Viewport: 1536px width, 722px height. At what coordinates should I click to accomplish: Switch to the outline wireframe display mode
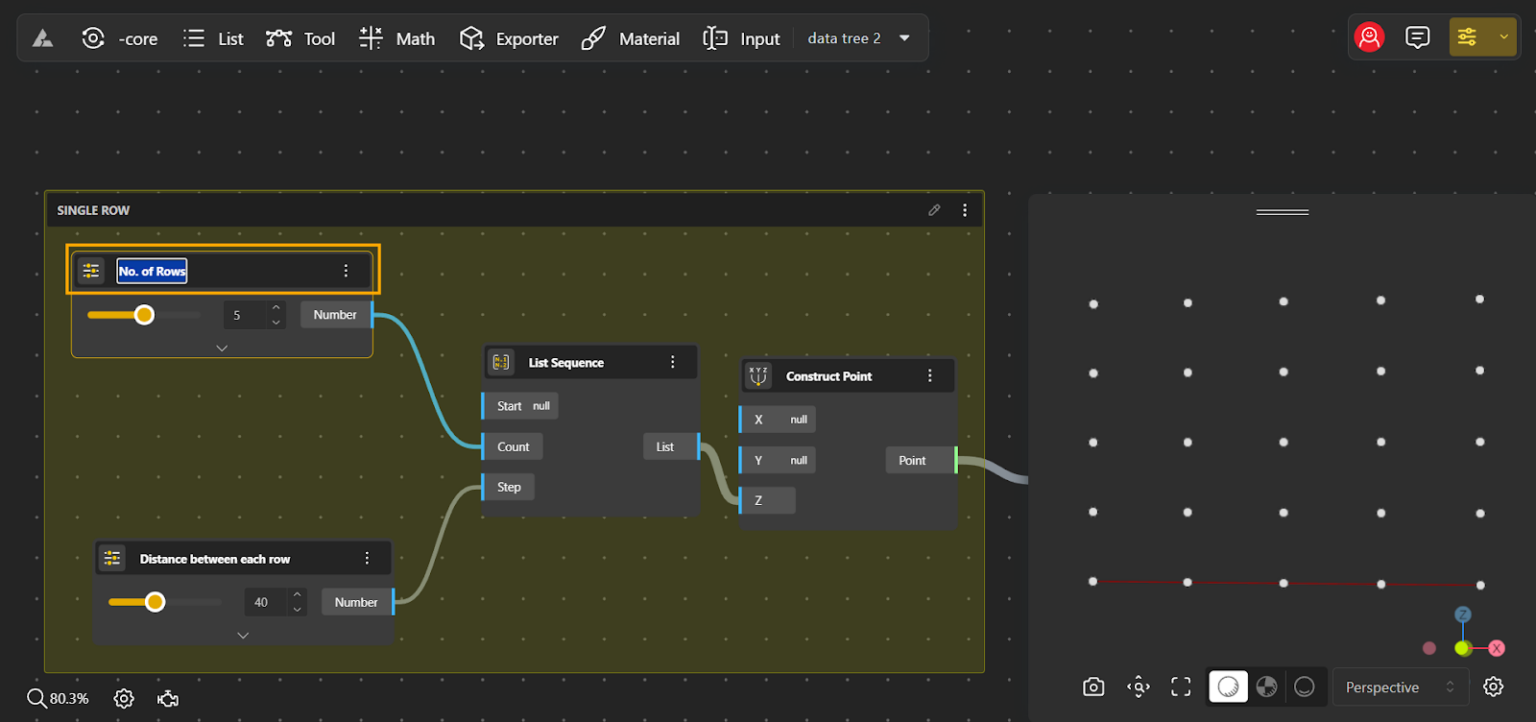coord(1304,687)
